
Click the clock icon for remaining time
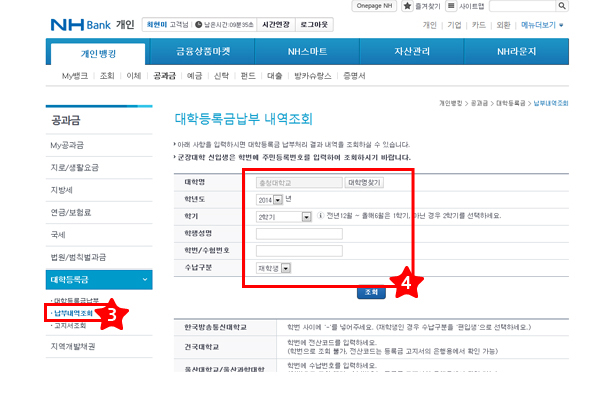point(198,25)
